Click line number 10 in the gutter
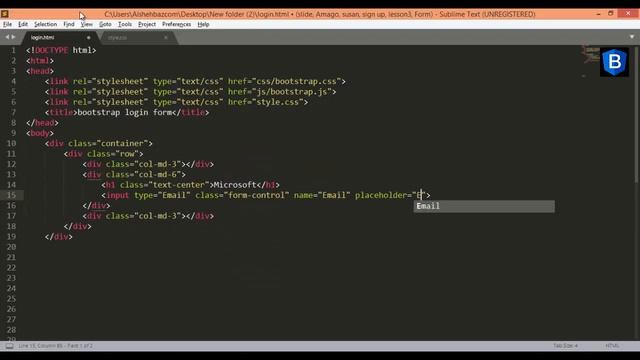The height and width of the screenshot is (360, 640). 11,143
